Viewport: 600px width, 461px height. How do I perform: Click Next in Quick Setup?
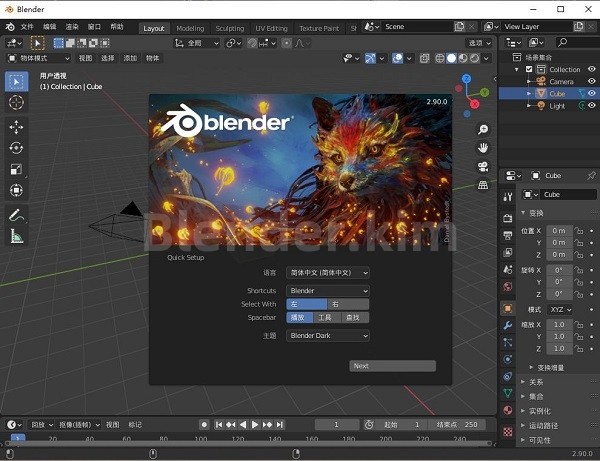(x=393, y=366)
